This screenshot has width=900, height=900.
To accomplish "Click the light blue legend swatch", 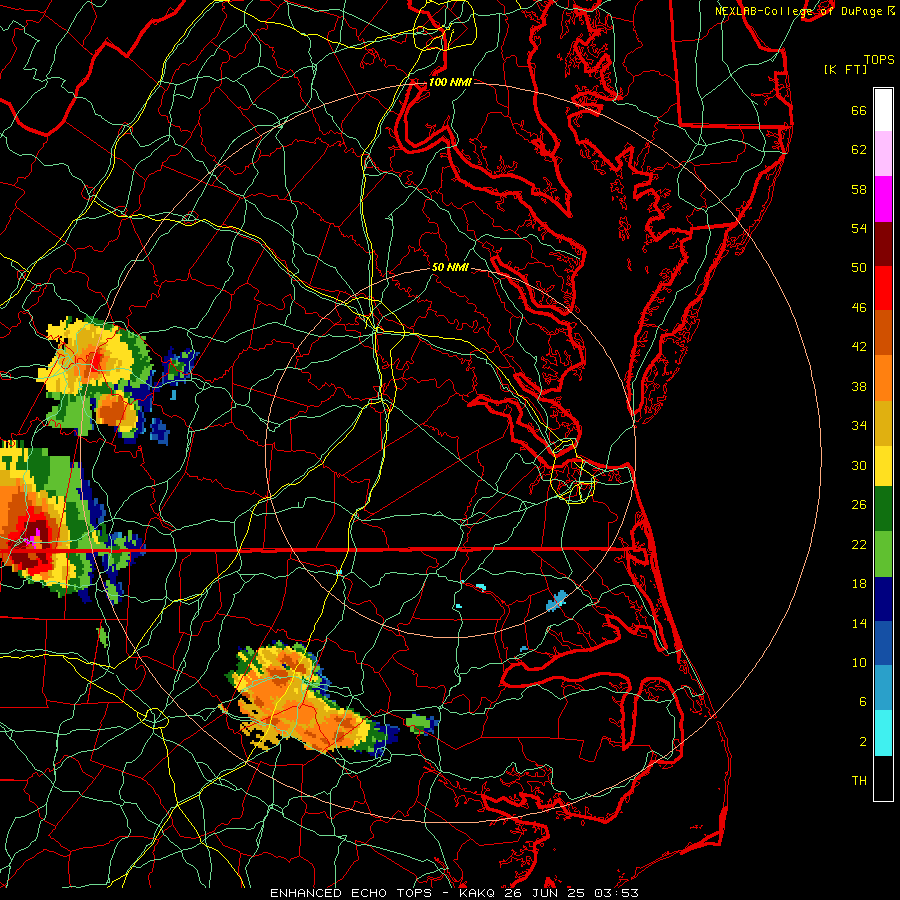I will pos(883,688).
